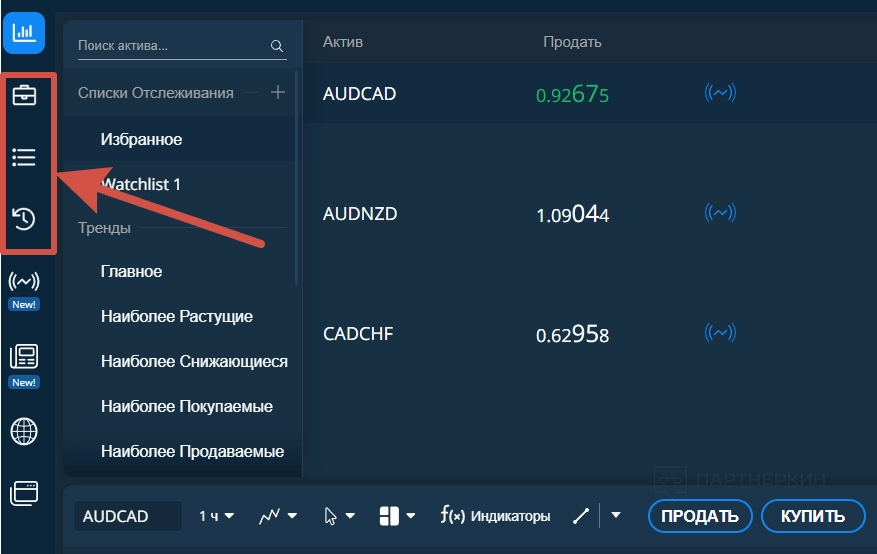Screen dimensions: 877x554
Task: Select the AUDNZD asset row name
Action: point(360,214)
